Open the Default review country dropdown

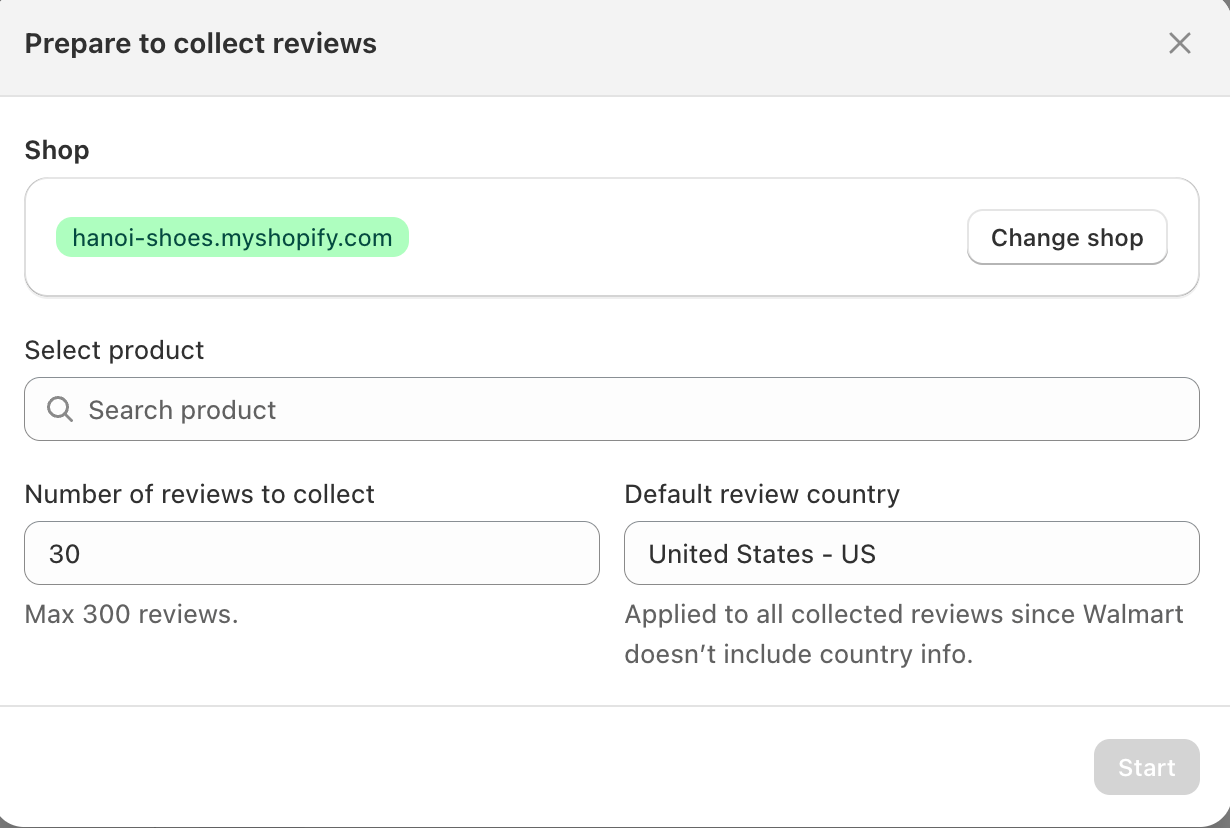pyautogui.click(x=911, y=553)
